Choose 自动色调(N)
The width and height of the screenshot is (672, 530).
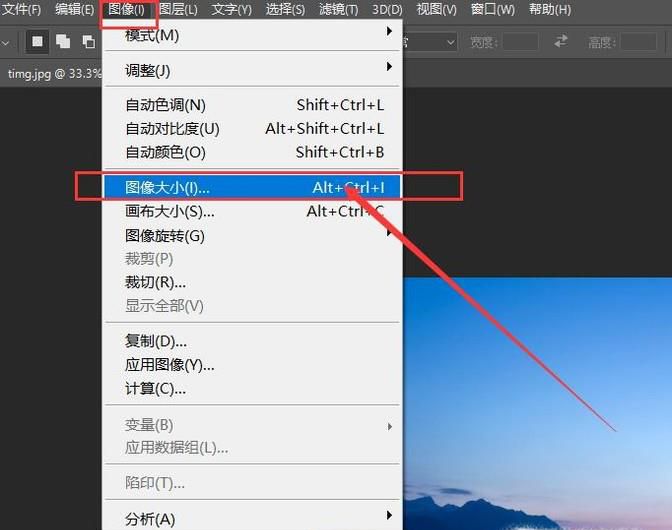coord(252,105)
